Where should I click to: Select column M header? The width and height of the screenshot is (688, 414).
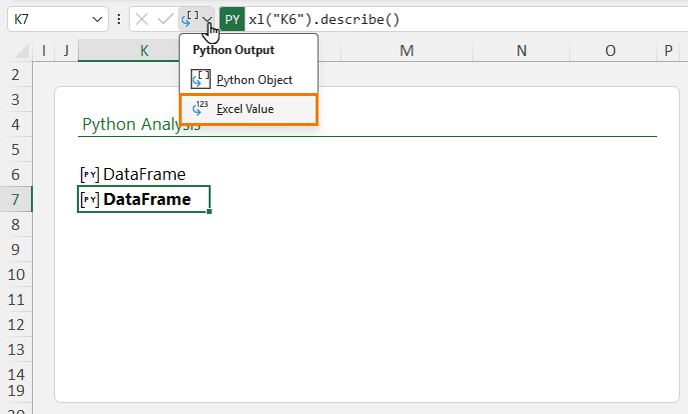(x=407, y=50)
